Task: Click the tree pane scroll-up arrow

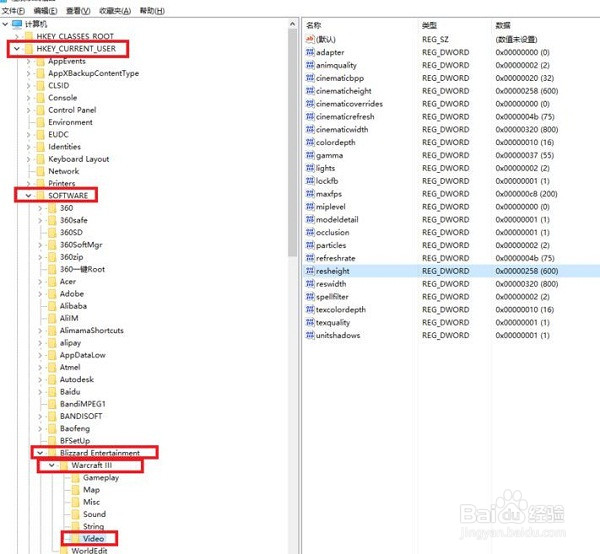Action: pyautogui.click(x=293, y=24)
